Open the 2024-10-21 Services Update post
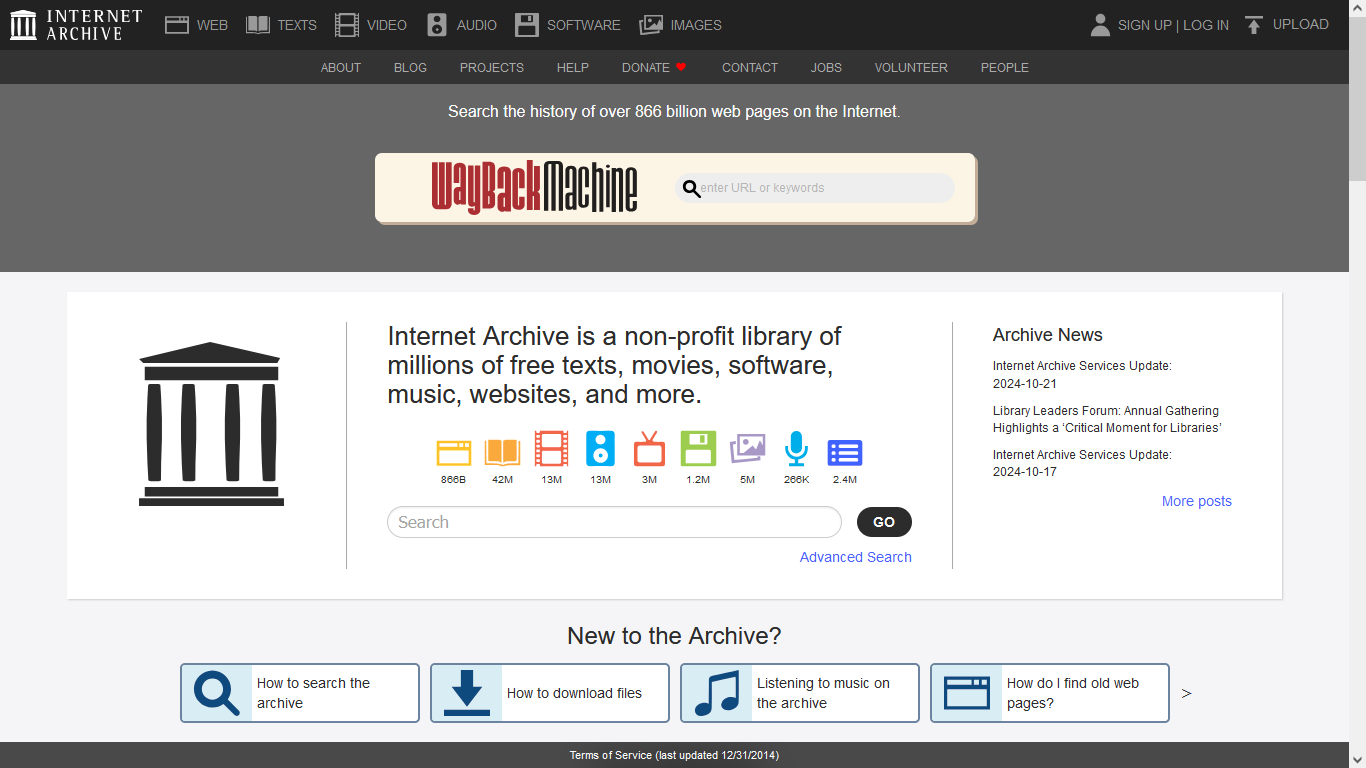Viewport: 1366px width, 768px height. click(1082, 375)
